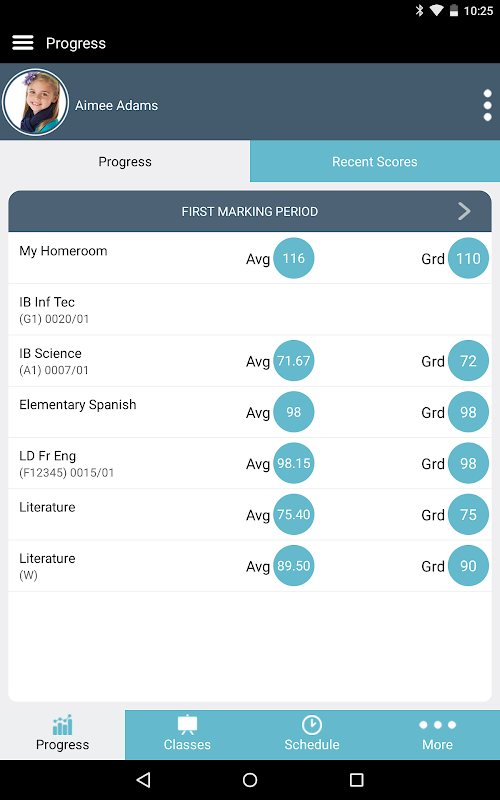Open the three-dot options for Aimee Adams
Viewport: 500px width, 800px height.
pyautogui.click(x=487, y=105)
